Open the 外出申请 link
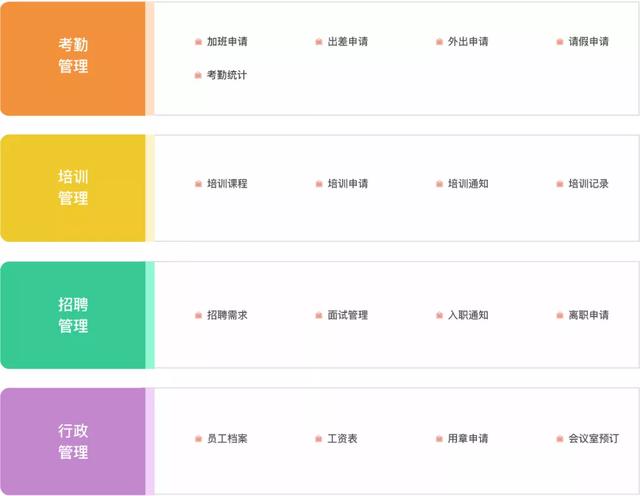The image size is (640, 496). pos(468,41)
